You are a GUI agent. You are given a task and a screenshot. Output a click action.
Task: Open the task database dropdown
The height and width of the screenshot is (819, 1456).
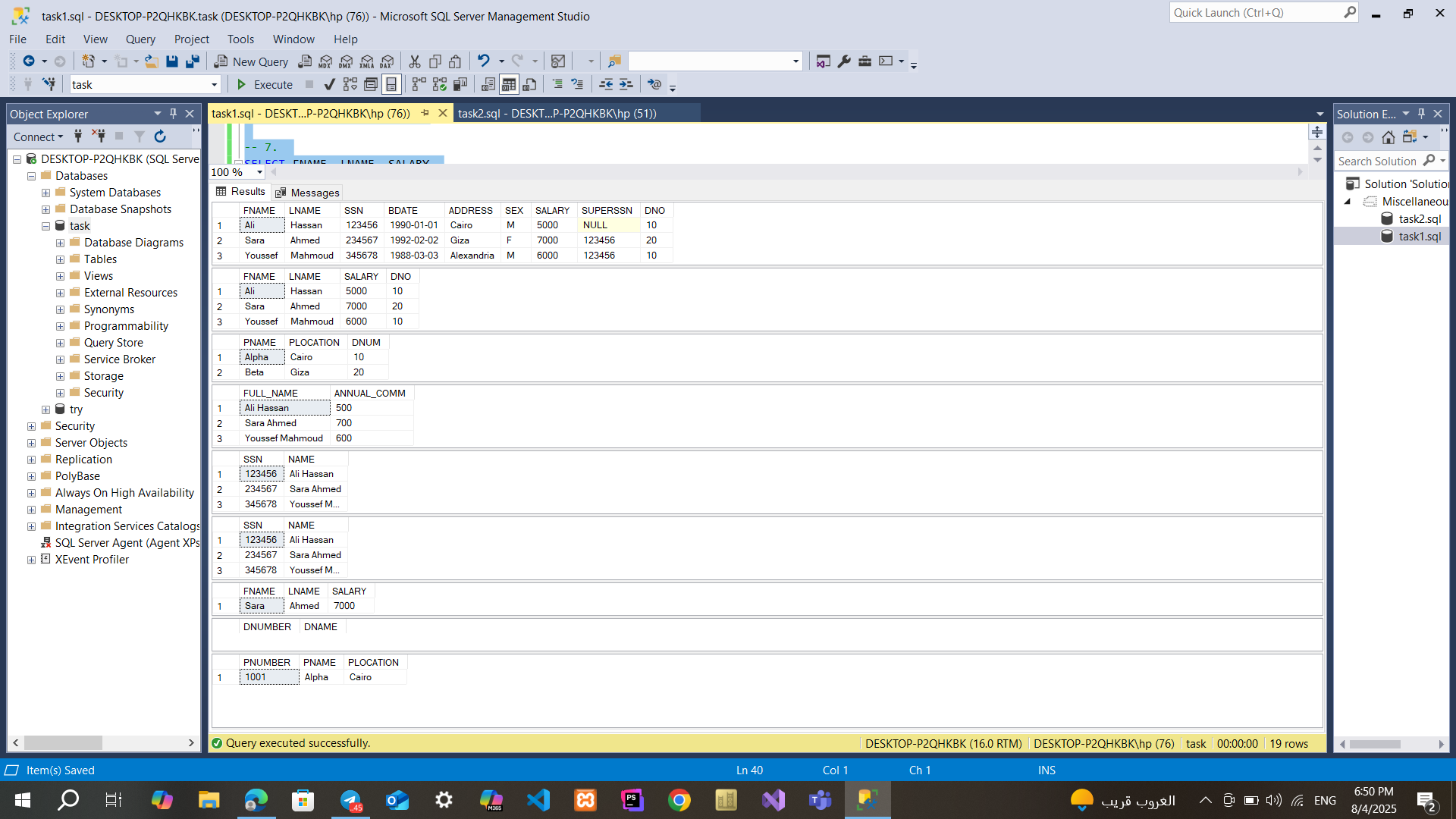pos(214,85)
